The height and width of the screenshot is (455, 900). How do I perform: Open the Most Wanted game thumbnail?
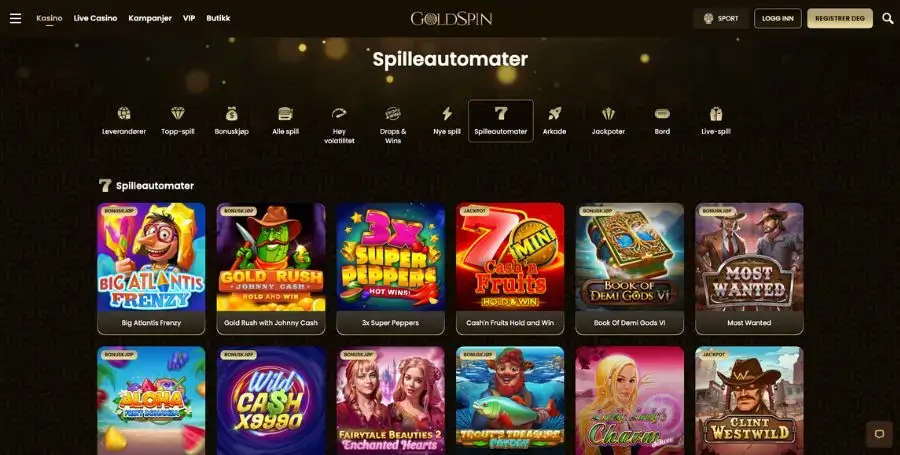749,269
